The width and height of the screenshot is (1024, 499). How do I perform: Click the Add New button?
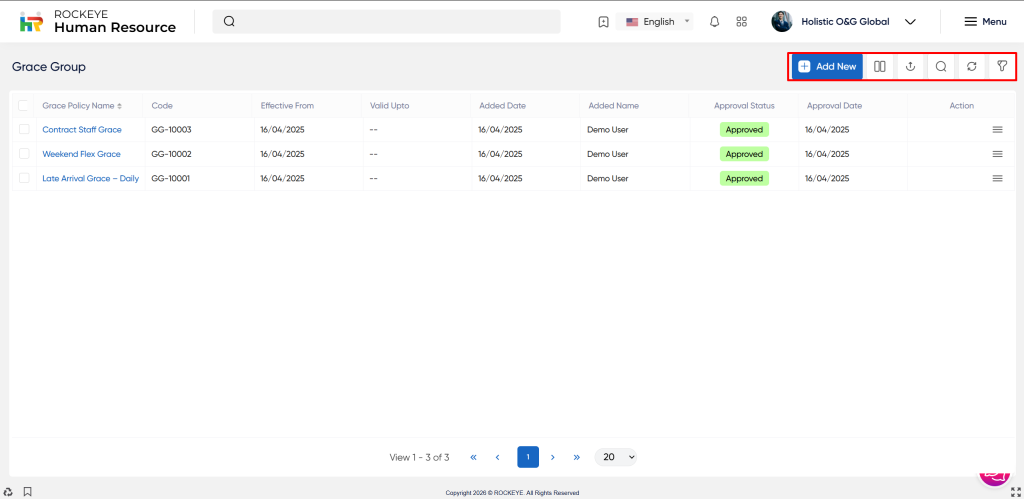pos(827,67)
